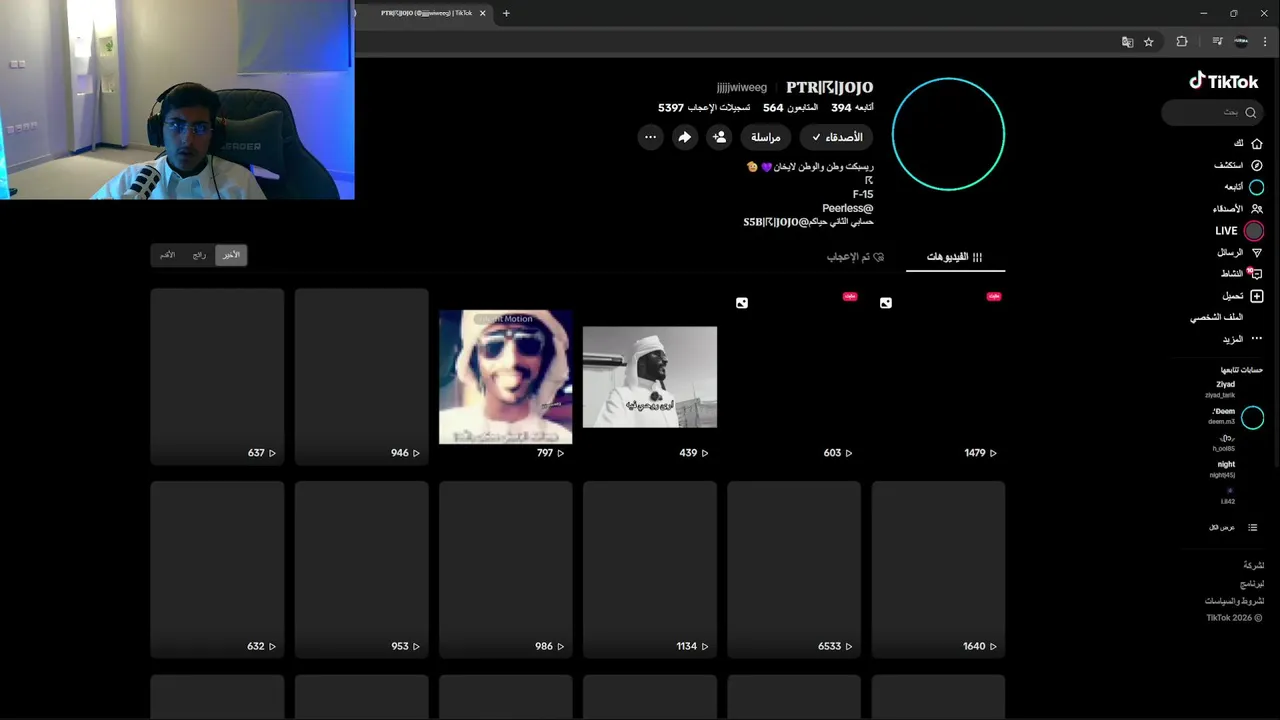Open the Explore compass icon

[x=1257, y=165]
